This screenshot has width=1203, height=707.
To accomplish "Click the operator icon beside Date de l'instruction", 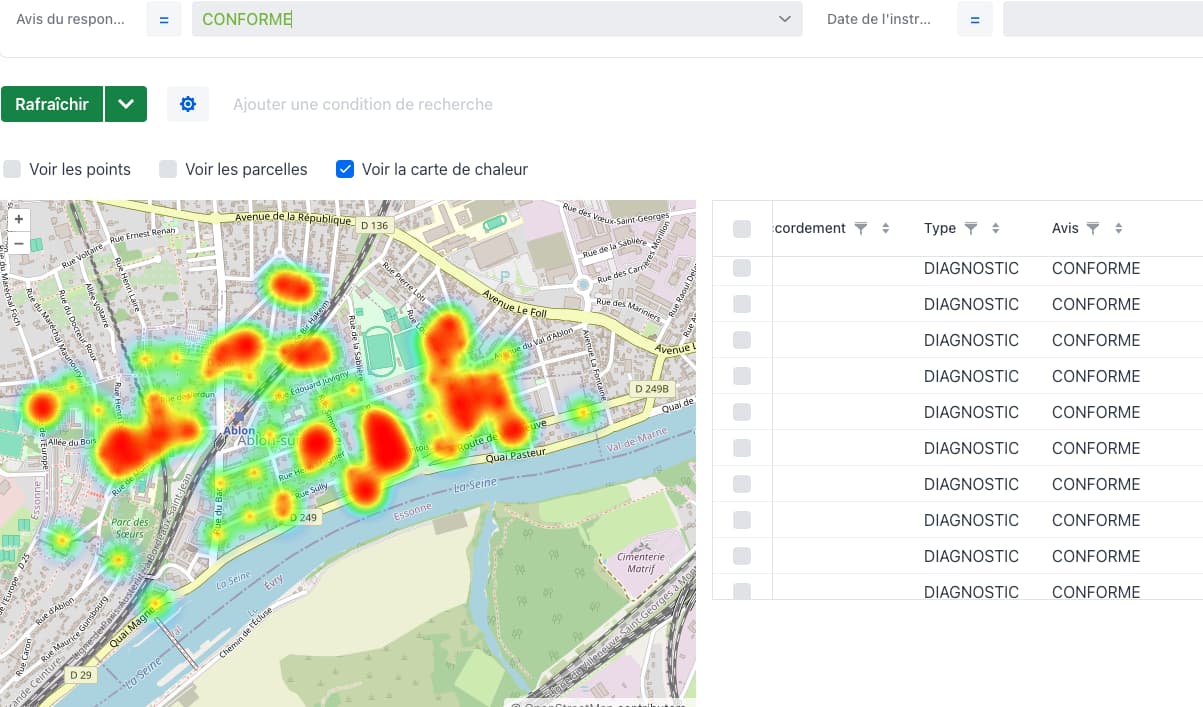I will pyautogui.click(x=974, y=18).
